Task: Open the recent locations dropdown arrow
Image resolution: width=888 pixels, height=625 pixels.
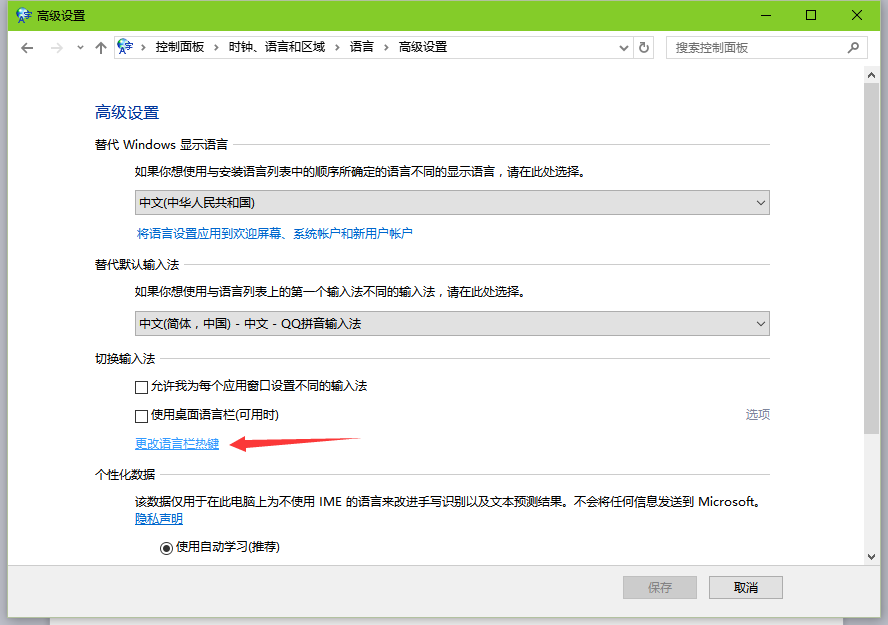Action: pos(78,48)
